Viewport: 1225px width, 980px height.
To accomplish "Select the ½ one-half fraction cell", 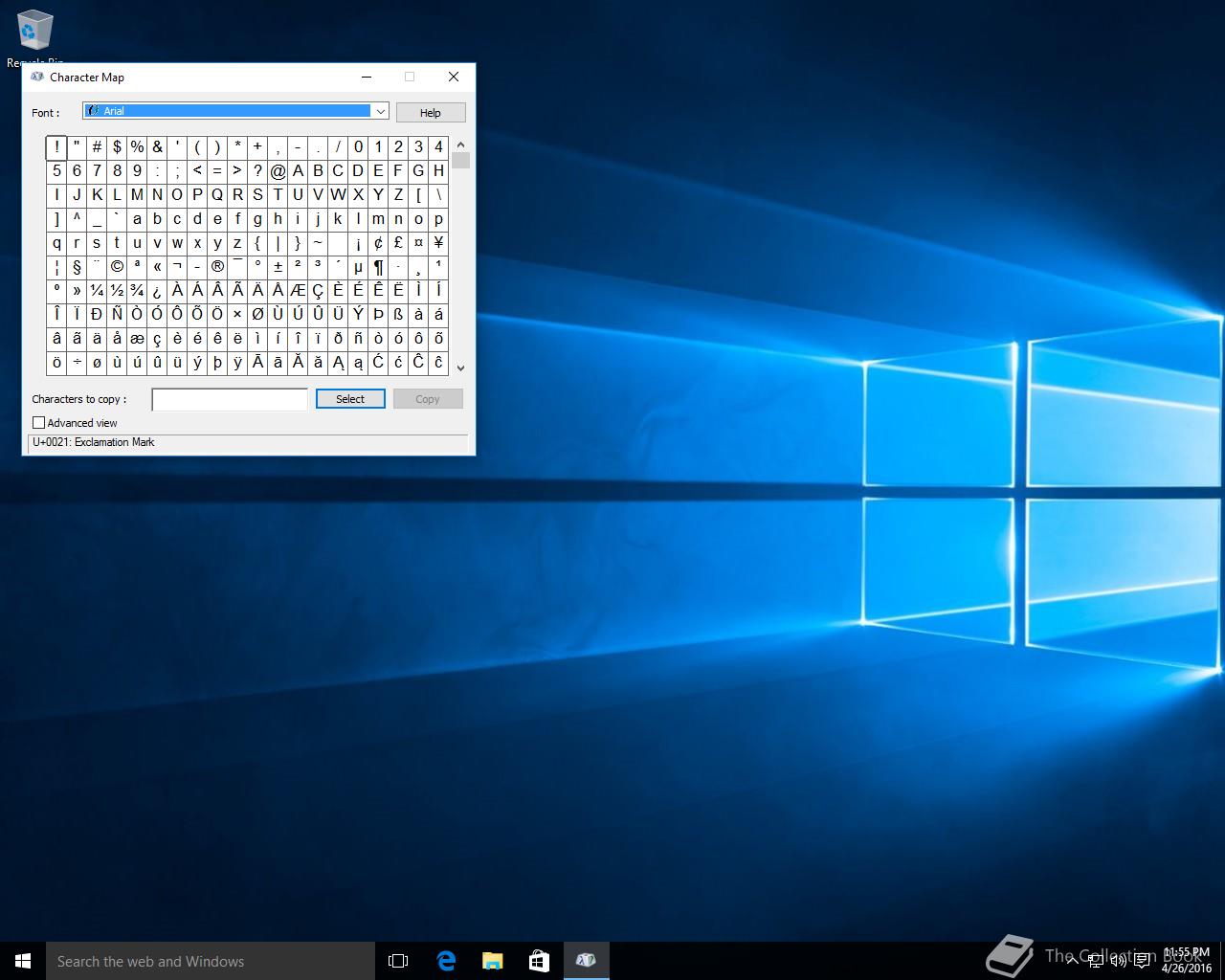I will tap(117, 290).
